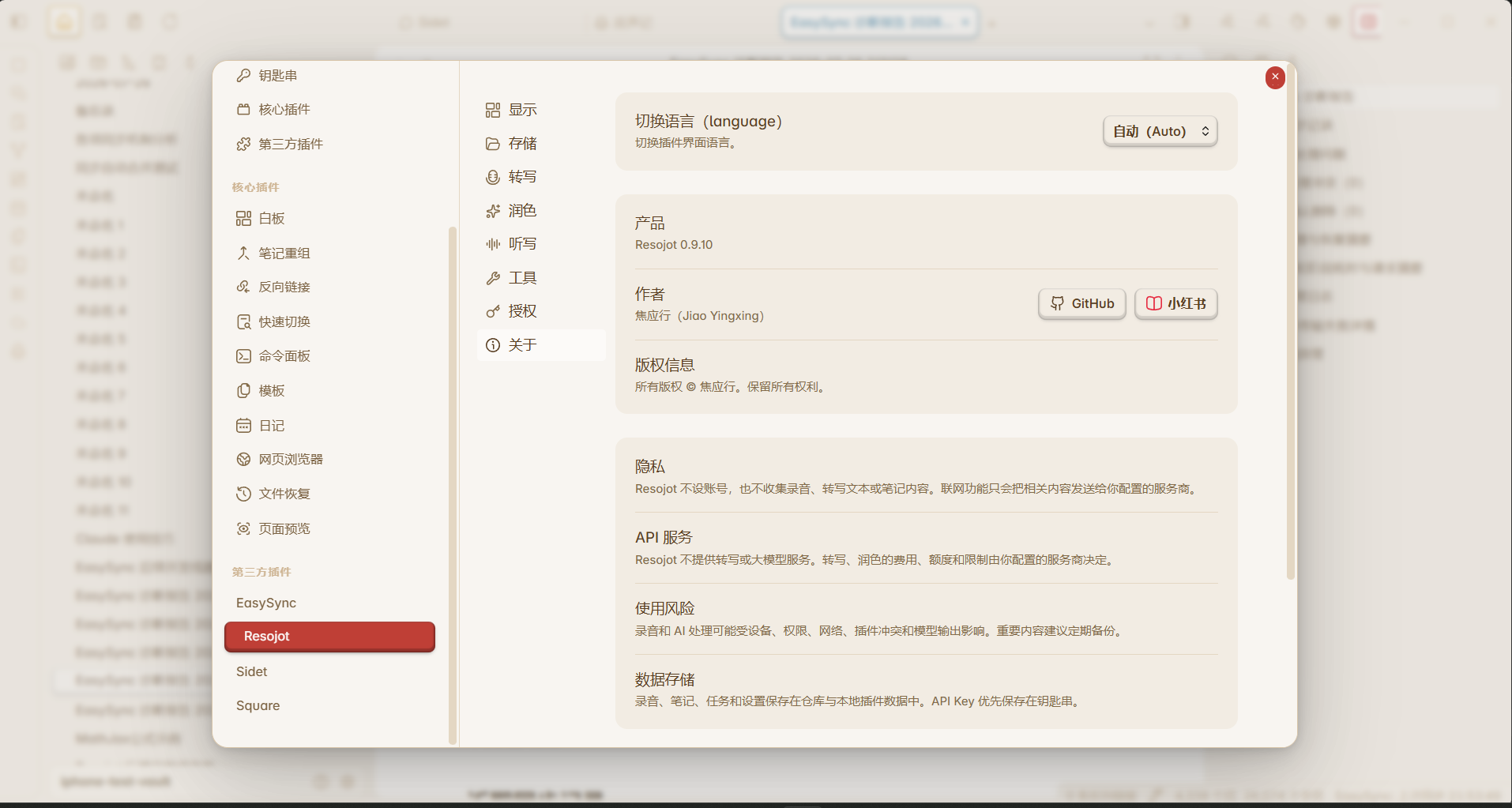Click the 关于 about info icon
This screenshot has height=808, width=1512.
493,345
